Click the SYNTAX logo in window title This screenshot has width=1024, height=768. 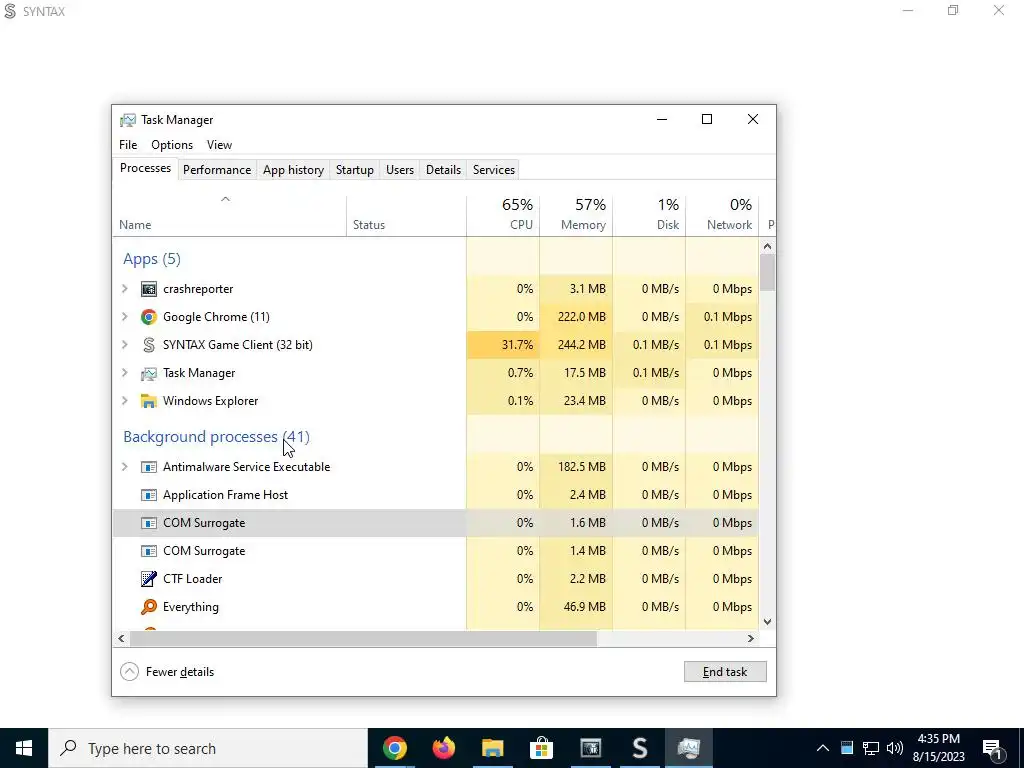[x=10, y=11]
